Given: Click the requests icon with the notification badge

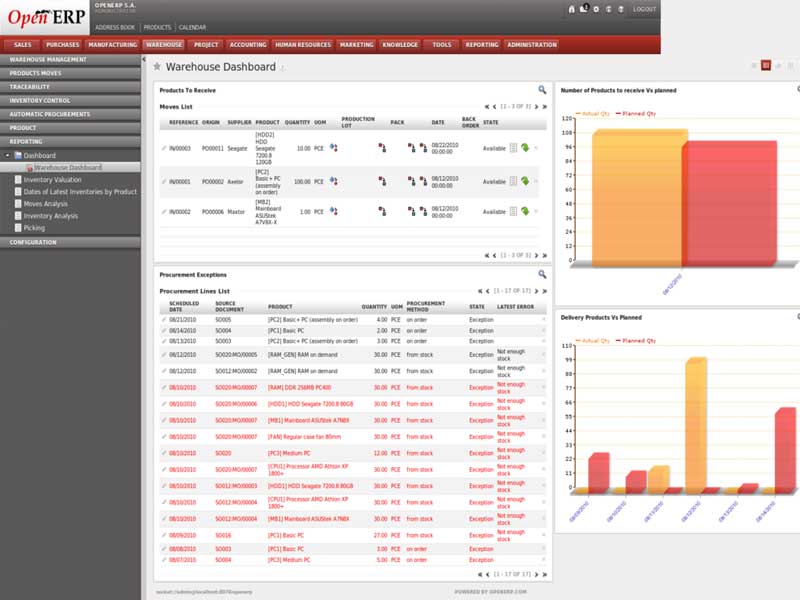Looking at the screenshot, I should [x=583, y=9].
